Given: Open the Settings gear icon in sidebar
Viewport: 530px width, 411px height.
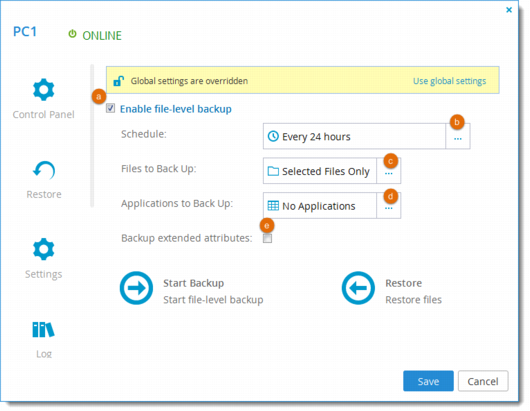Looking at the screenshot, I should point(44,249).
